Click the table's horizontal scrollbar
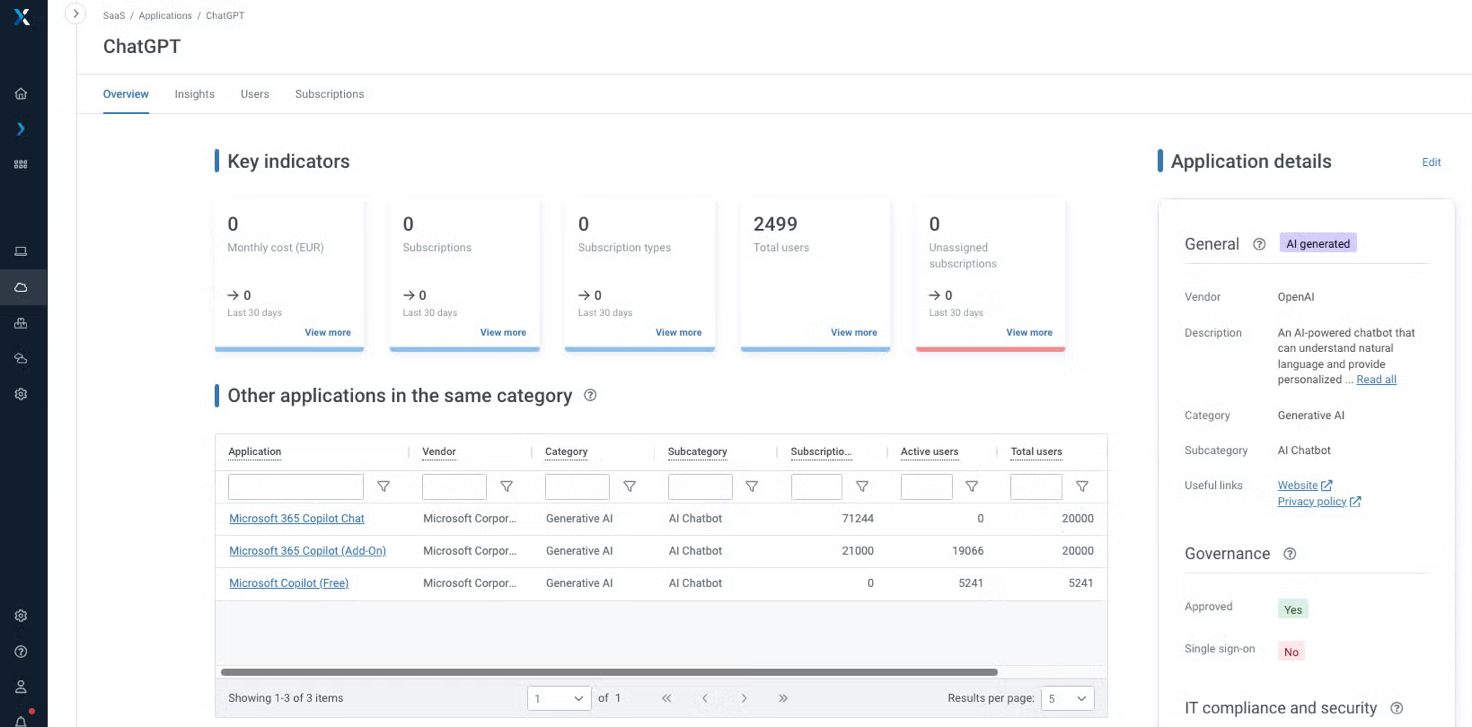 tap(608, 672)
